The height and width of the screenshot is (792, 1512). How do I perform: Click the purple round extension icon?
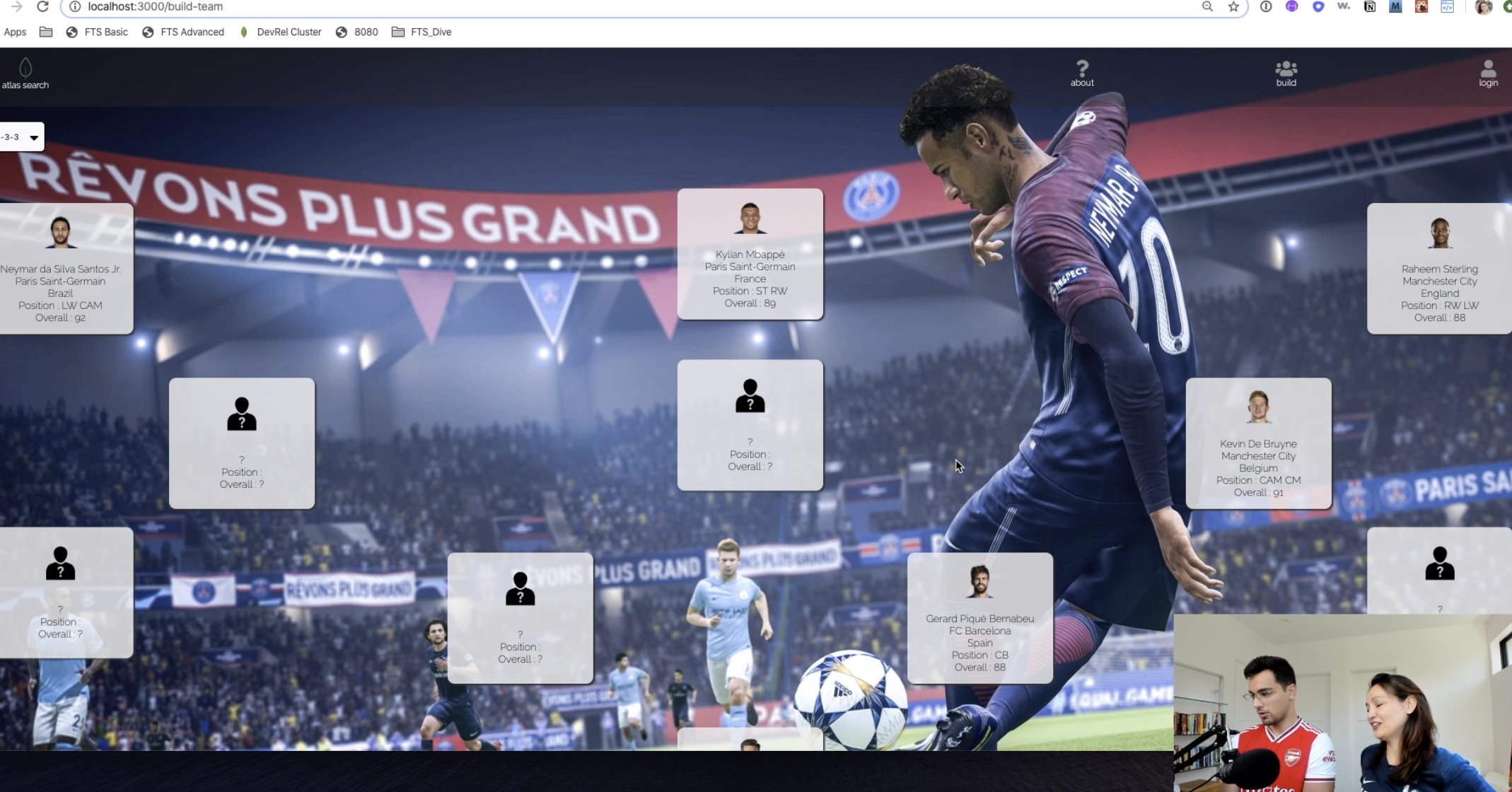1292,6
